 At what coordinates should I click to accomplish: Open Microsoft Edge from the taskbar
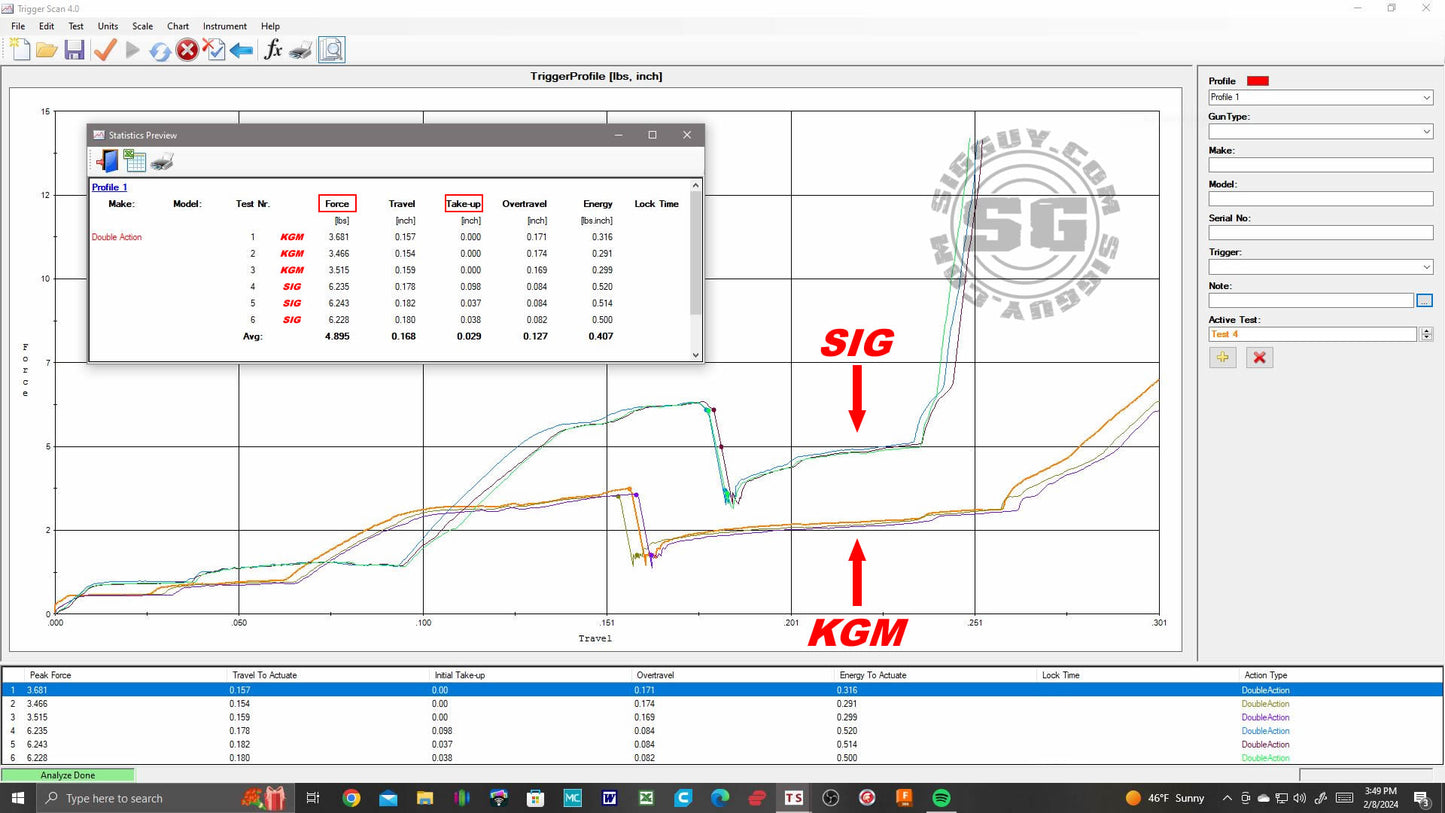point(720,798)
